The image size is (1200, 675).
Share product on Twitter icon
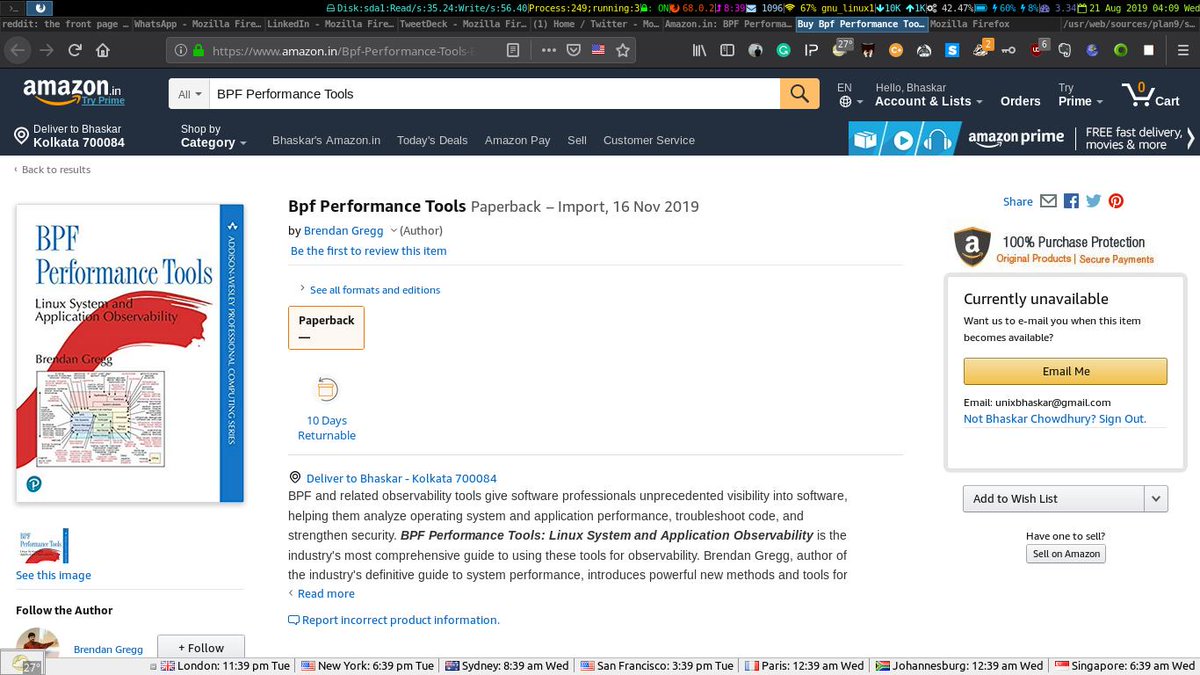point(1093,201)
